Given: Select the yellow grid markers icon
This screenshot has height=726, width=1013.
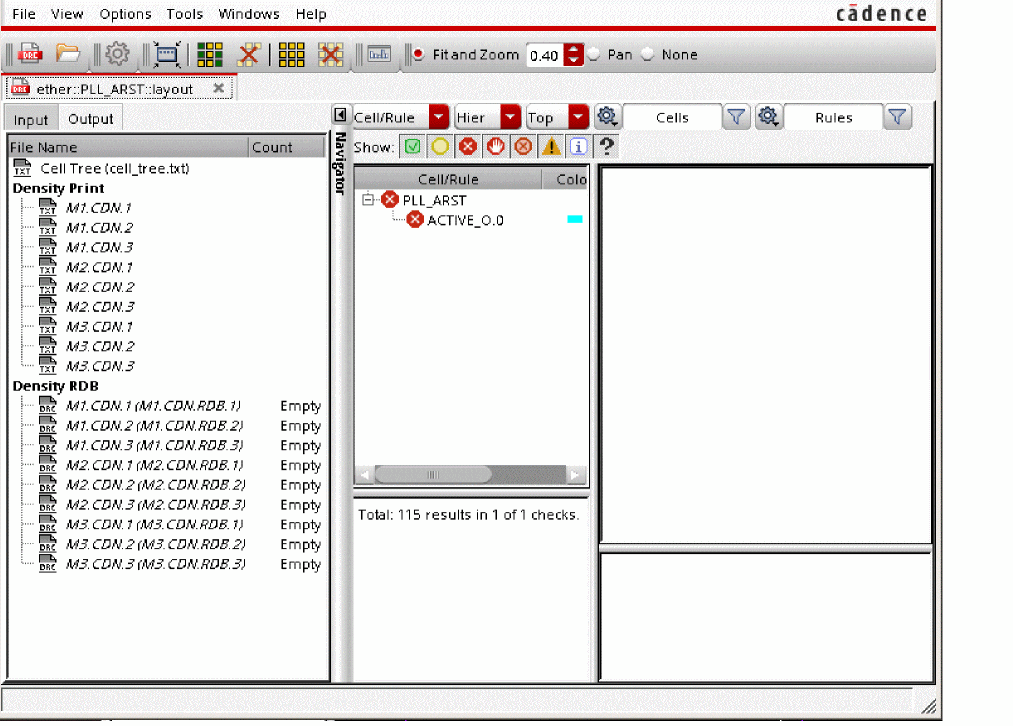Looking at the screenshot, I should 291,55.
